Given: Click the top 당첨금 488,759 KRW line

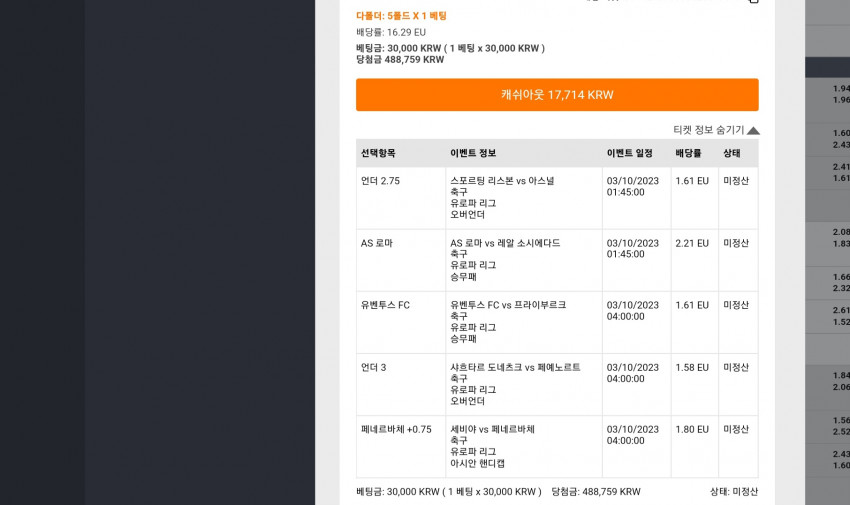Looking at the screenshot, I should tap(400, 60).
